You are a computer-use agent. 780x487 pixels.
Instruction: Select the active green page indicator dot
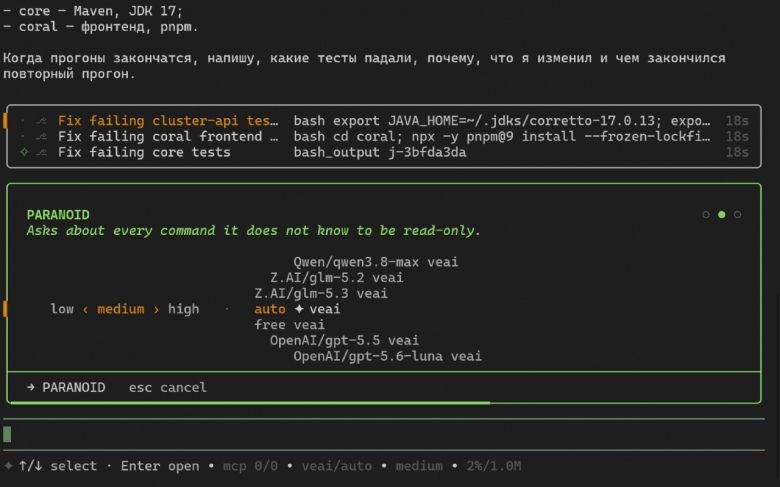tap(721, 214)
